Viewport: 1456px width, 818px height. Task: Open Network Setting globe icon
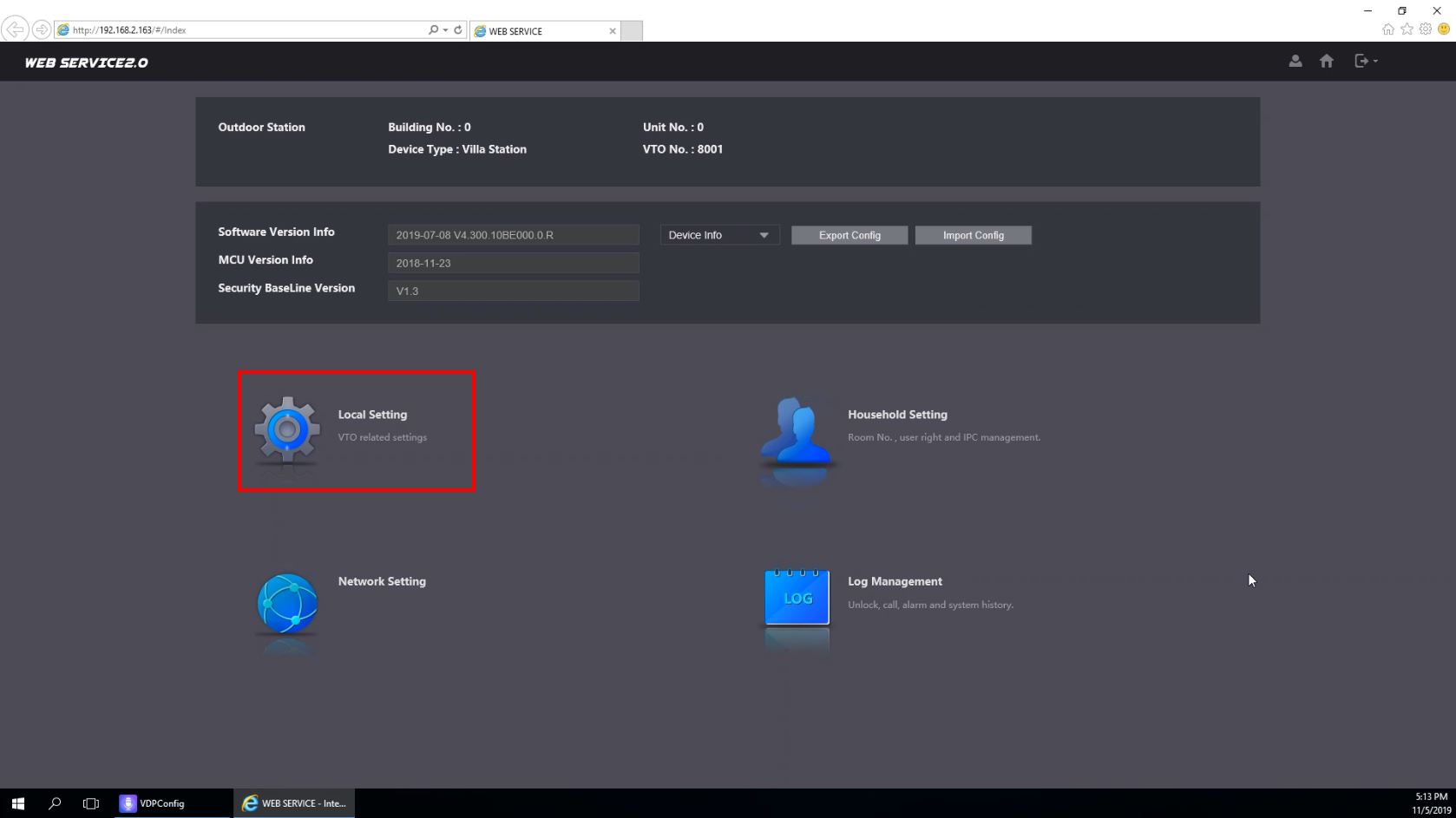pos(287,602)
